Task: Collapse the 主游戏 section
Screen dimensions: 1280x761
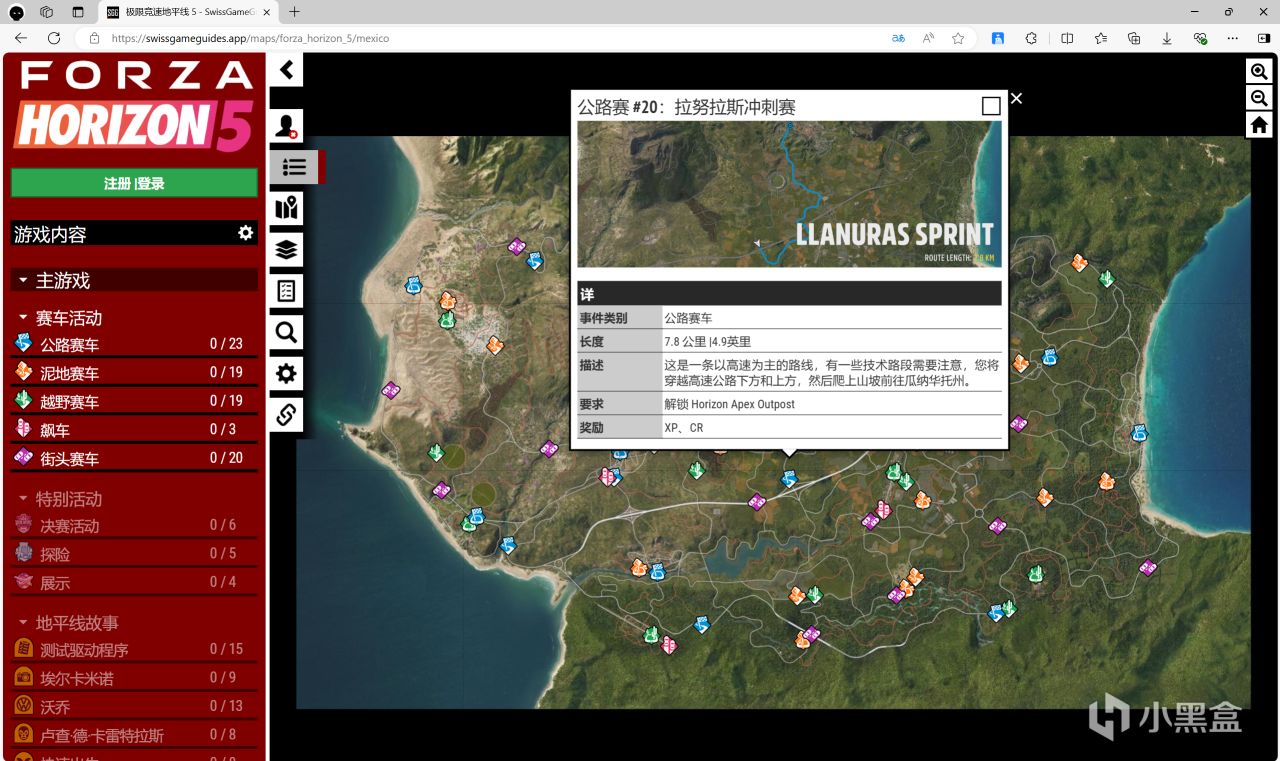Action: pyautogui.click(x=62, y=281)
